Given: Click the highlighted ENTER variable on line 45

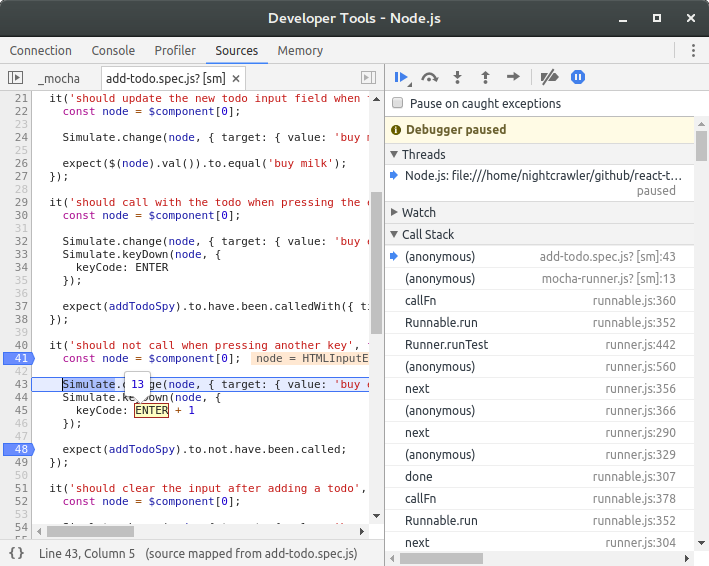Looking at the screenshot, I should (x=151, y=410).
